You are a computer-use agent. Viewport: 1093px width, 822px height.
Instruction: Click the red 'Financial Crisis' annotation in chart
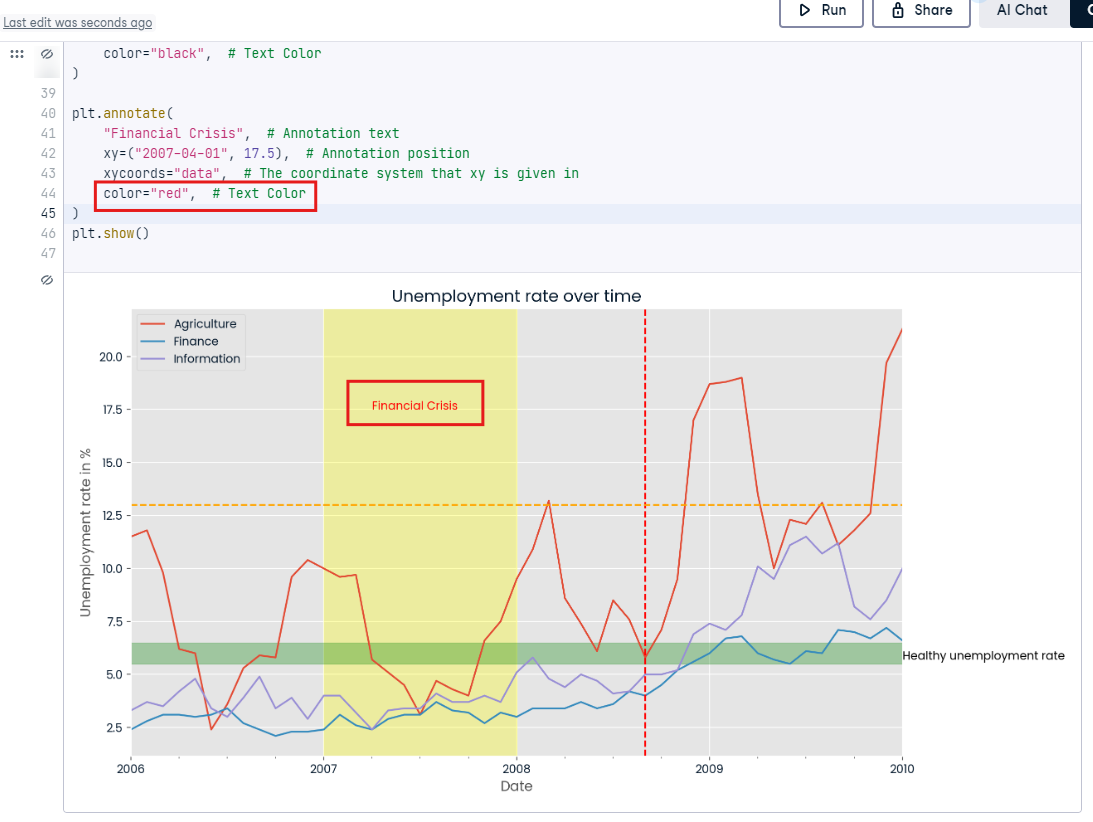(x=415, y=406)
